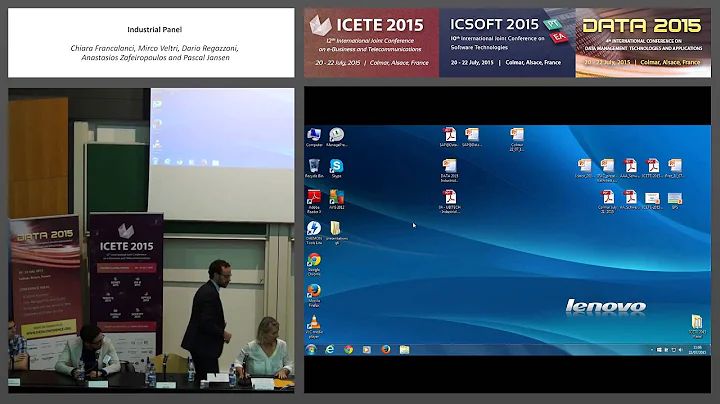Select the Colmar July PDF file icon
This screenshot has height=404, width=720.
607,202
